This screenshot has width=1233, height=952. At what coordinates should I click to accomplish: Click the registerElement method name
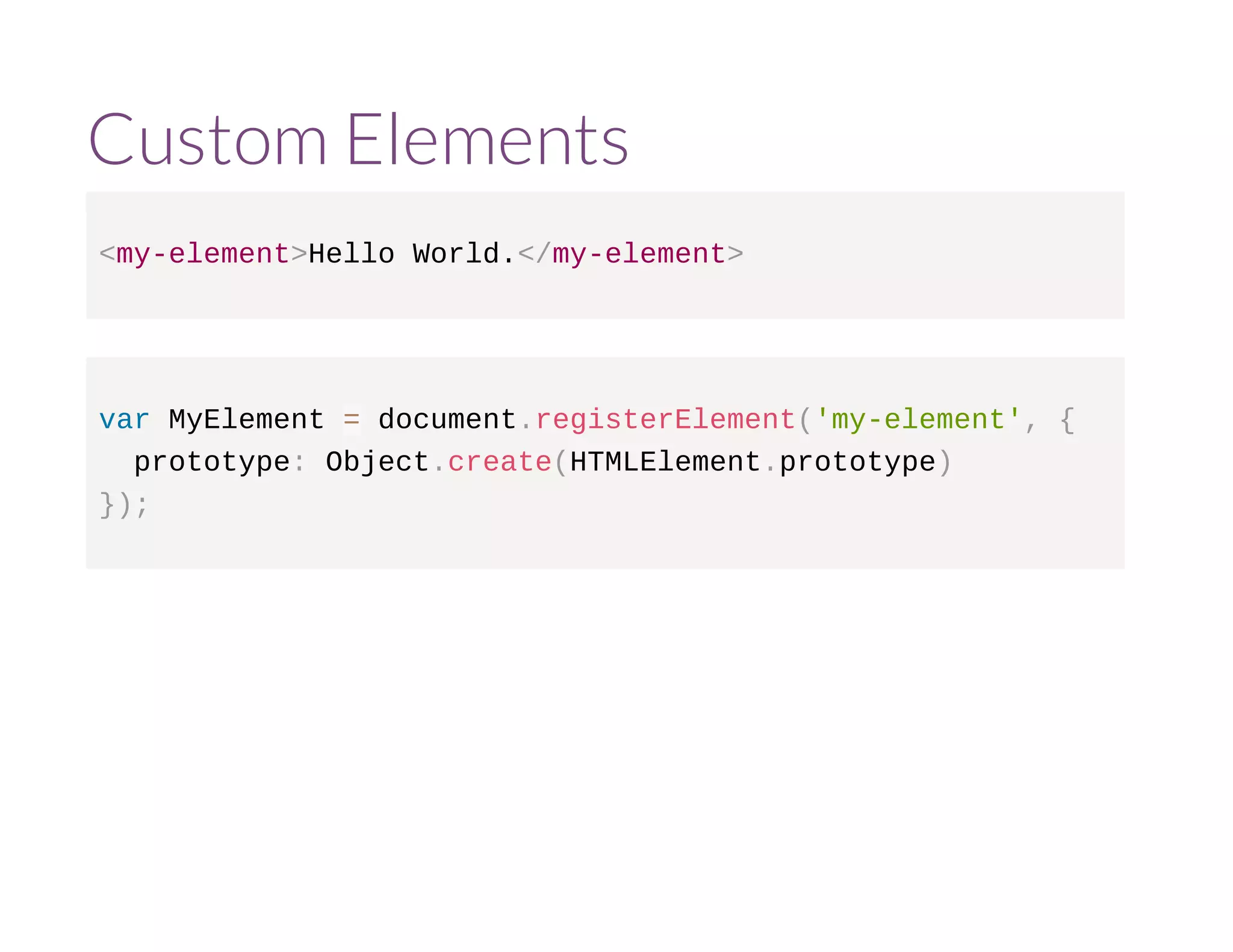[x=666, y=419]
